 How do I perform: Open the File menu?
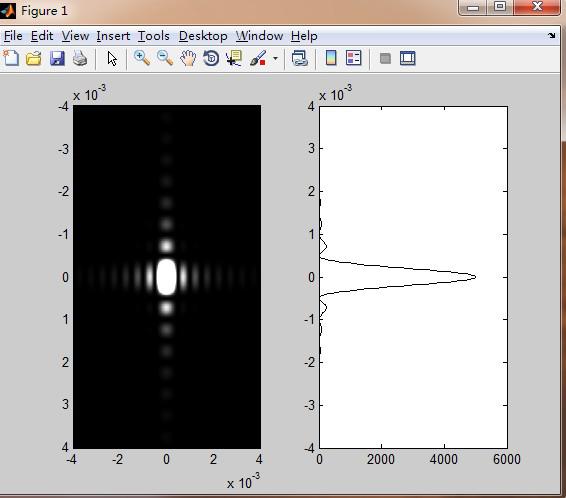(13, 36)
